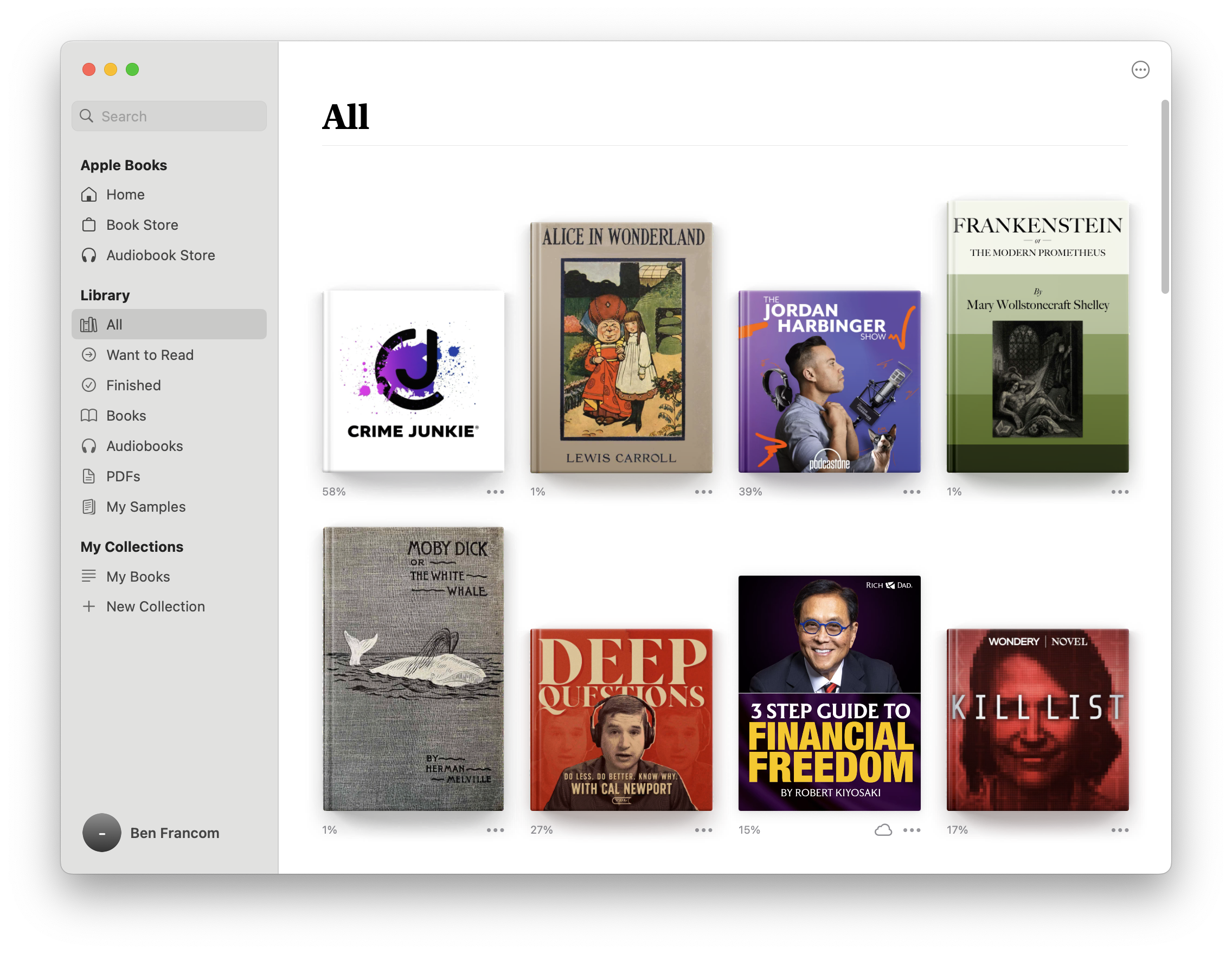View the PDFs library

(123, 476)
